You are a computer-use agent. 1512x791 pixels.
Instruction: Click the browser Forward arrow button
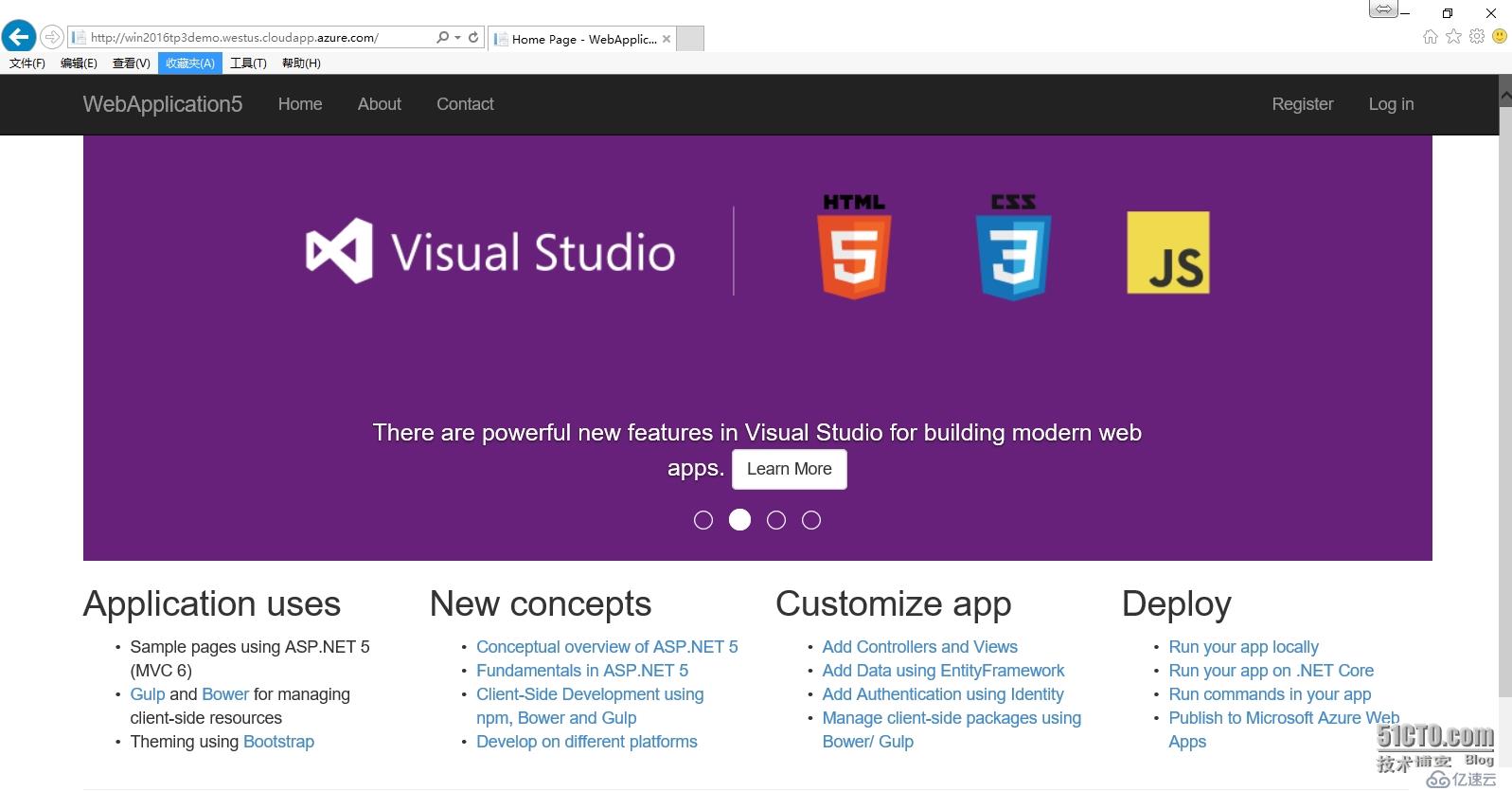click(x=52, y=38)
